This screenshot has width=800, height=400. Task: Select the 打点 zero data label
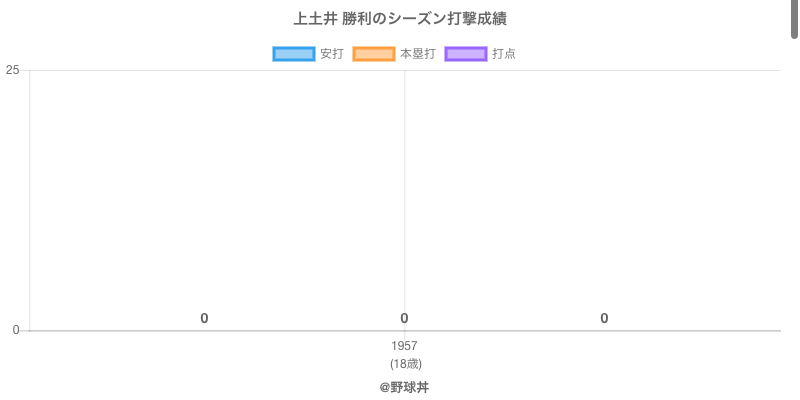604,318
